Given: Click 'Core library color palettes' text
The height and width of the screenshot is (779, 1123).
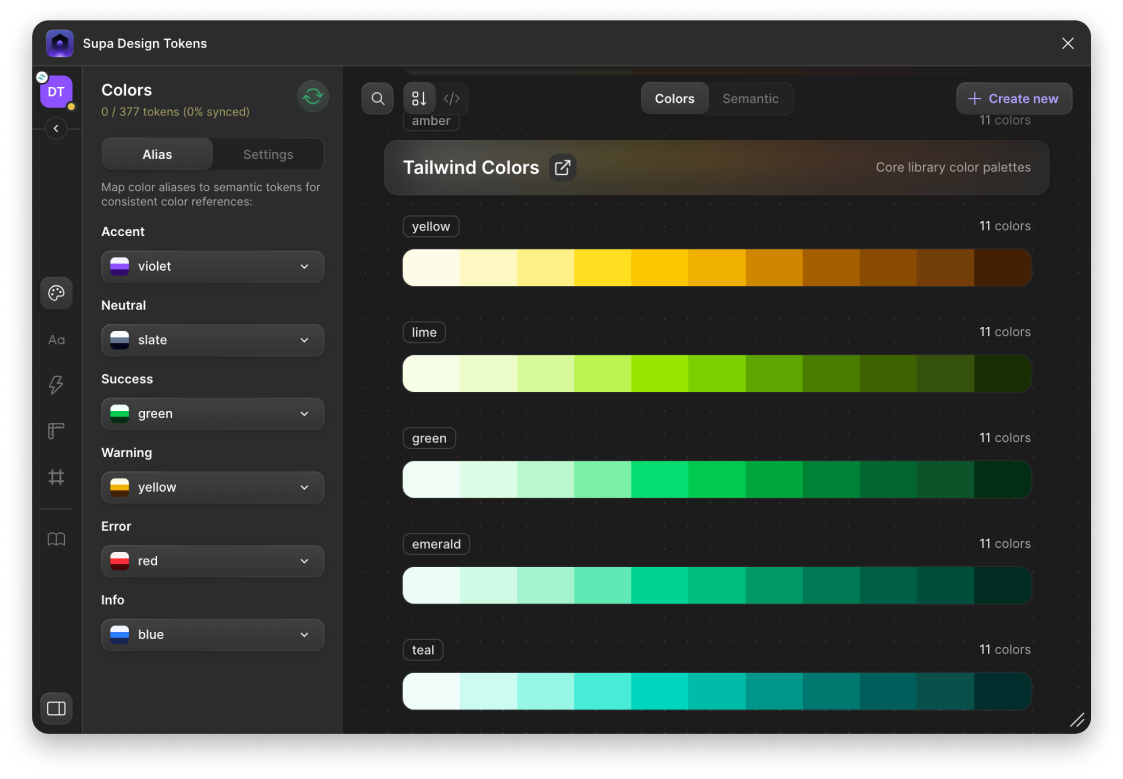Looking at the screenshot, I should [953, 168].
